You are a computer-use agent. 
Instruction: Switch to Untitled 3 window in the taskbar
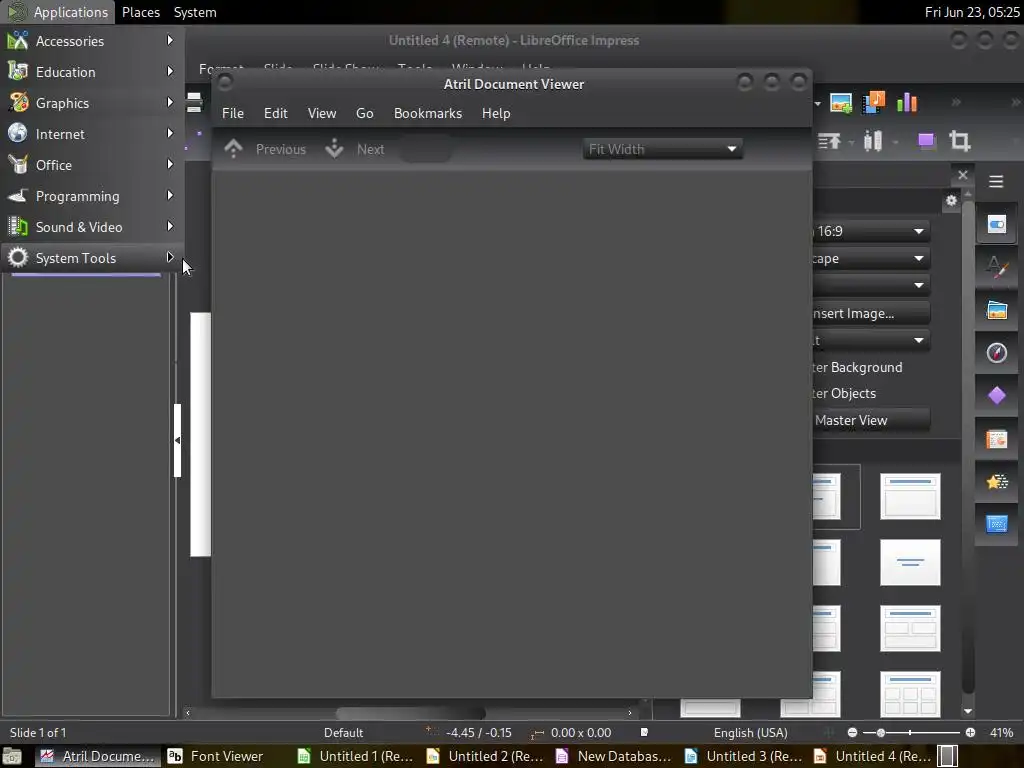744,756
